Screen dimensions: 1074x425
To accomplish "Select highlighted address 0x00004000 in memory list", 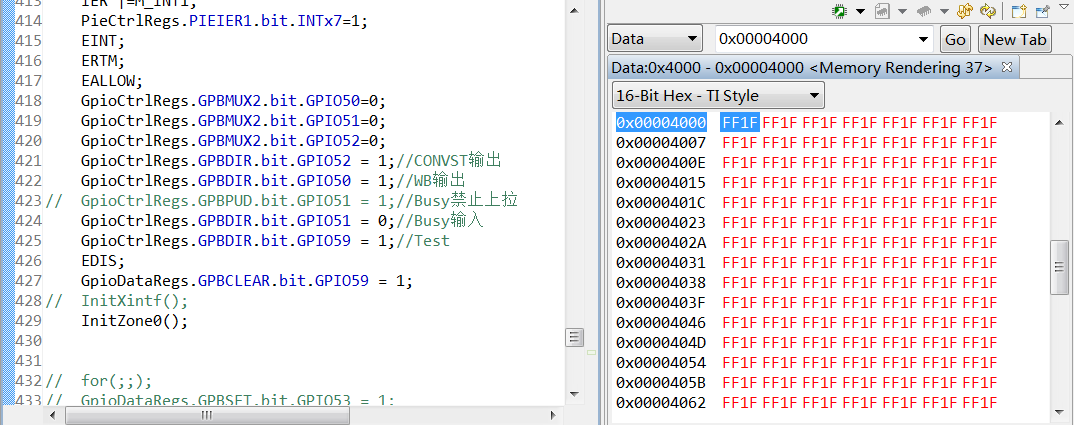I will [x=661, y=123].
